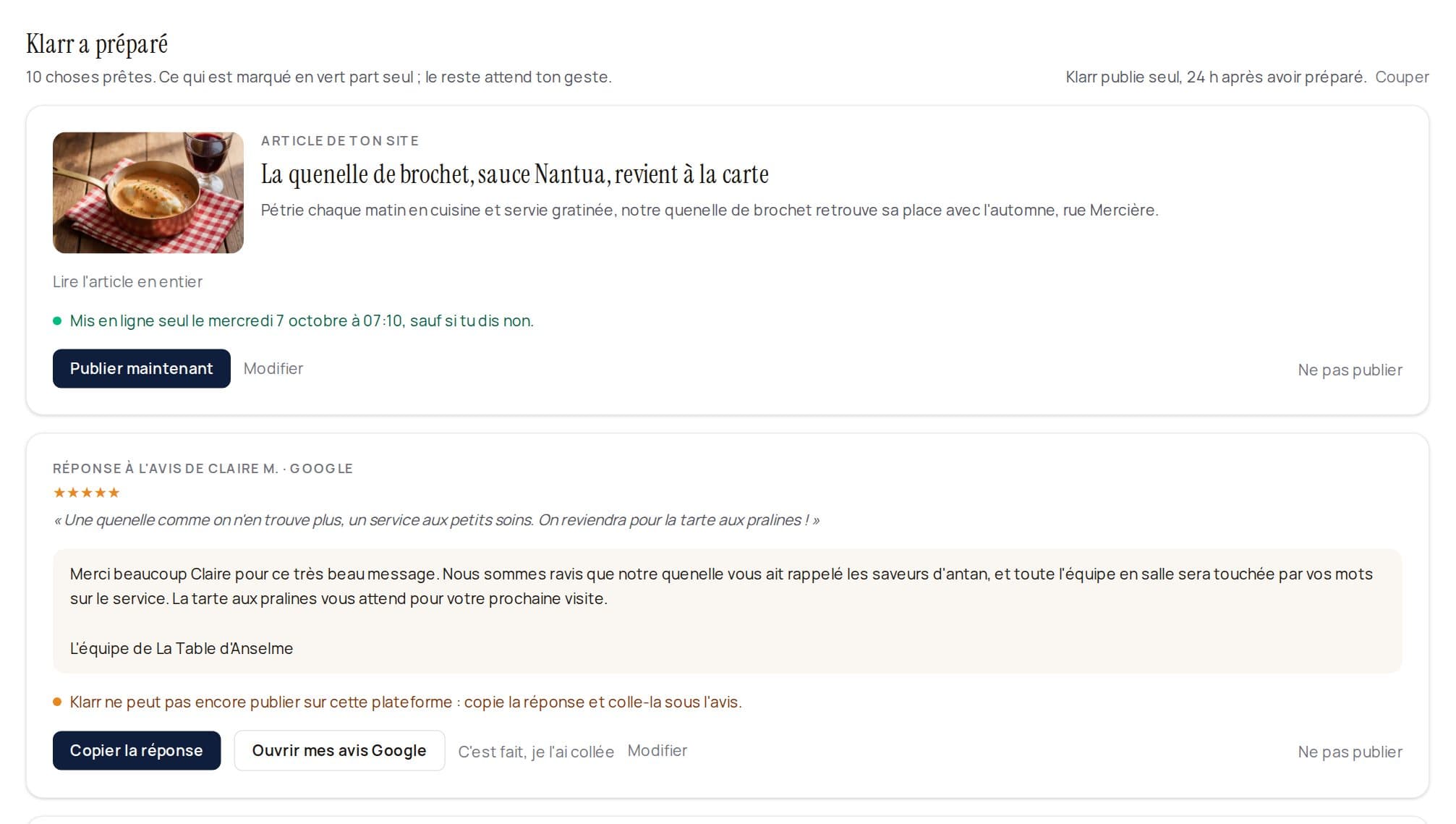Click the quenelle dish thumbnail
This screenshot has height=824, width=1456.
[148, 192]
